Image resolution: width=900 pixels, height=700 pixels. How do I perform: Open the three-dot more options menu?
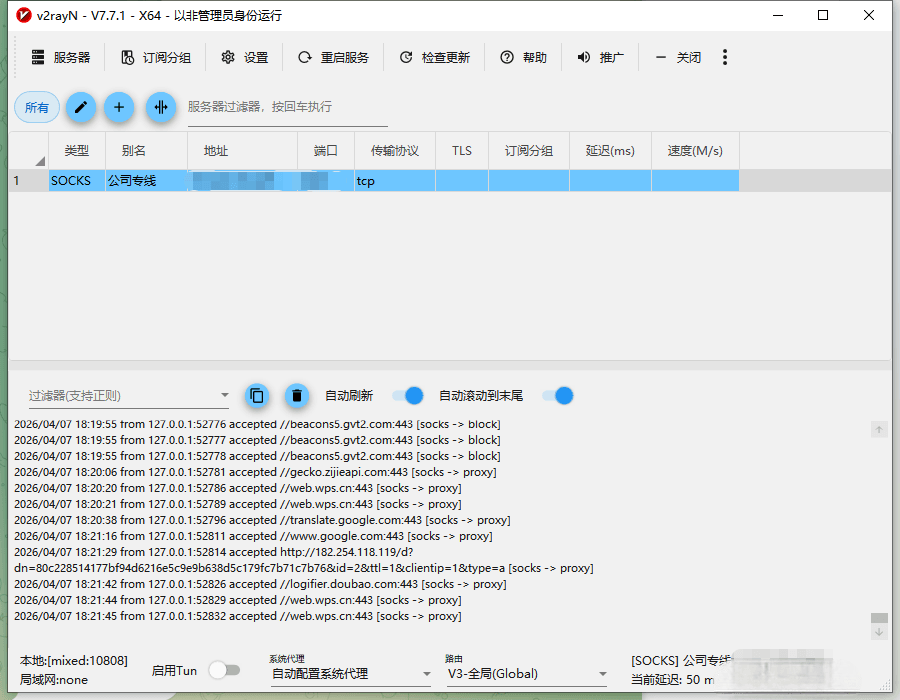pyautogui.click(x=725, y=57)
